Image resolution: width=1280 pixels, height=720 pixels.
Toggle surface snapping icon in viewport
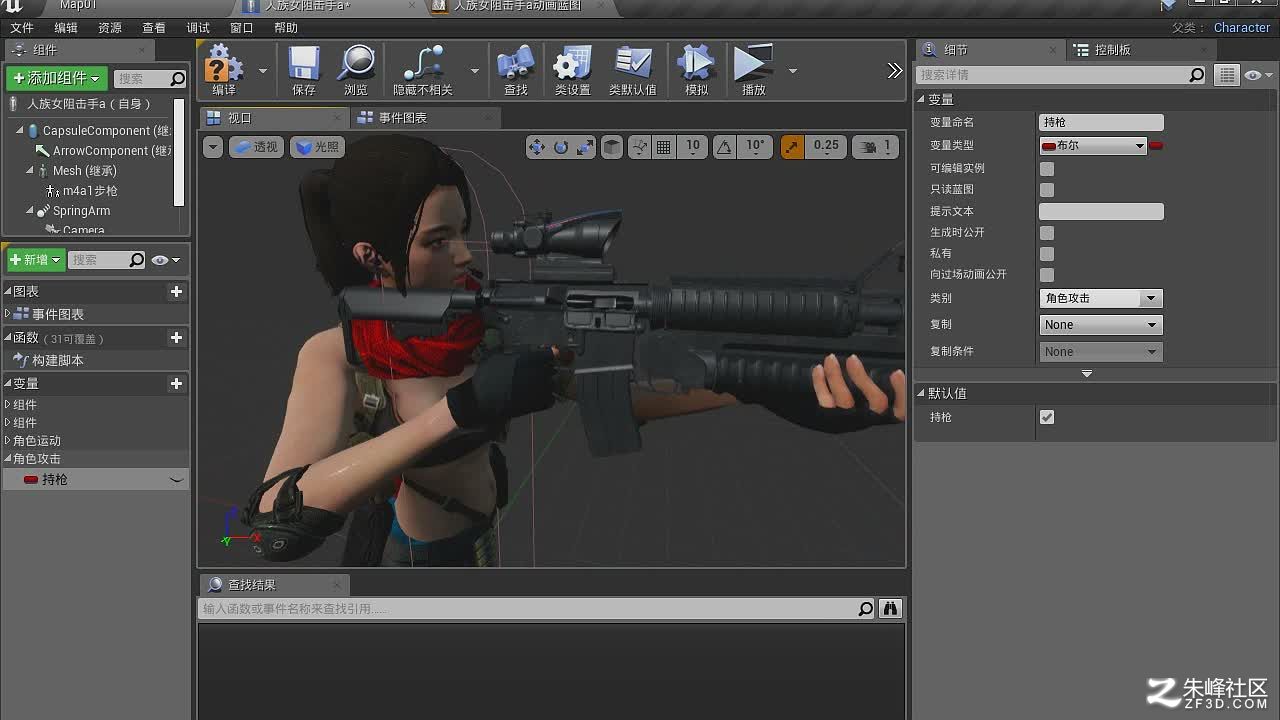640,147
